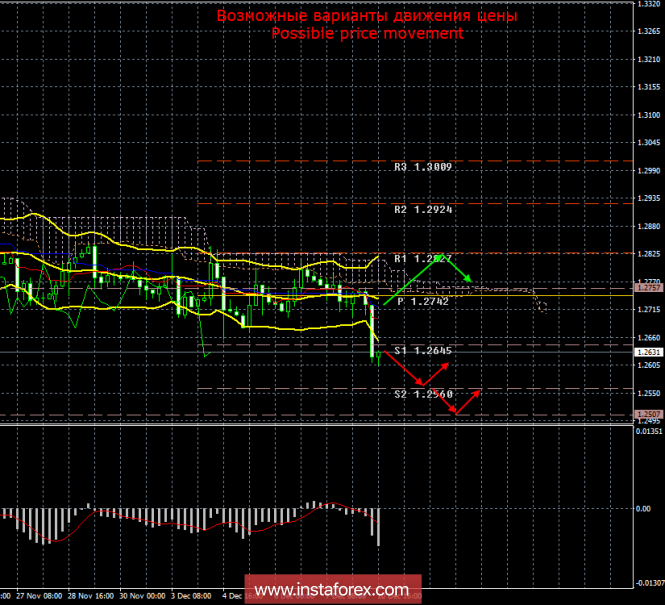Click the MACD indicator 0.00 level label
This screenshot has width=665, height=605.
[x=645, y=508]
